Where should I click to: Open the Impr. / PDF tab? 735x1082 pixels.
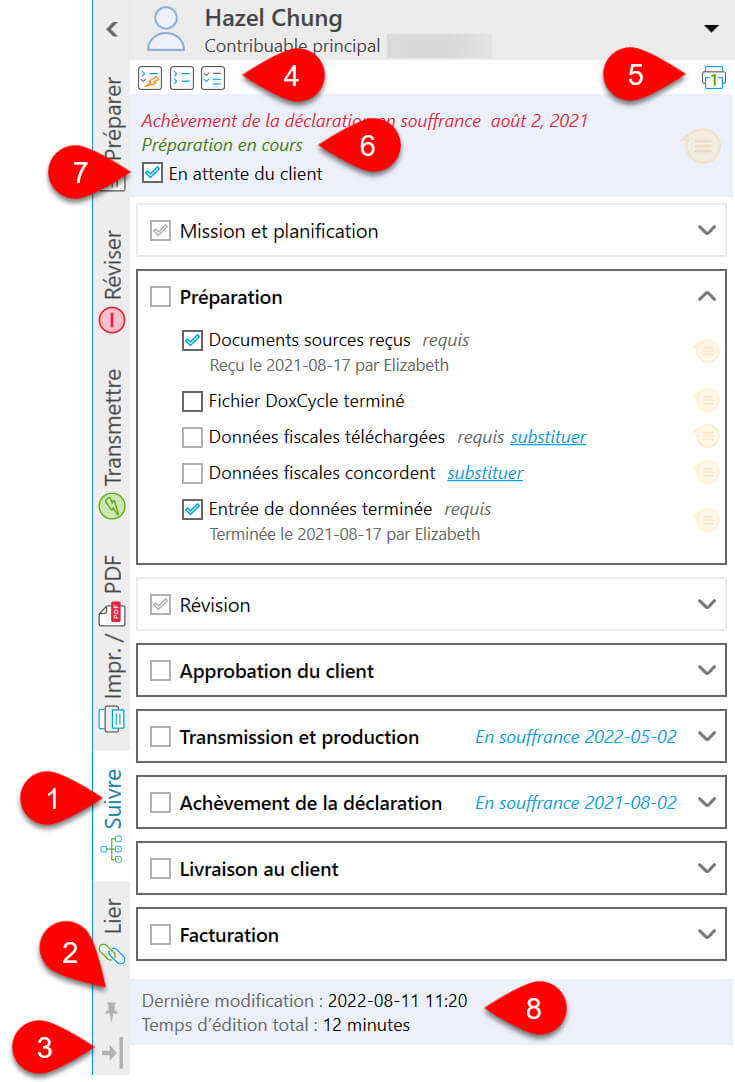112,643
